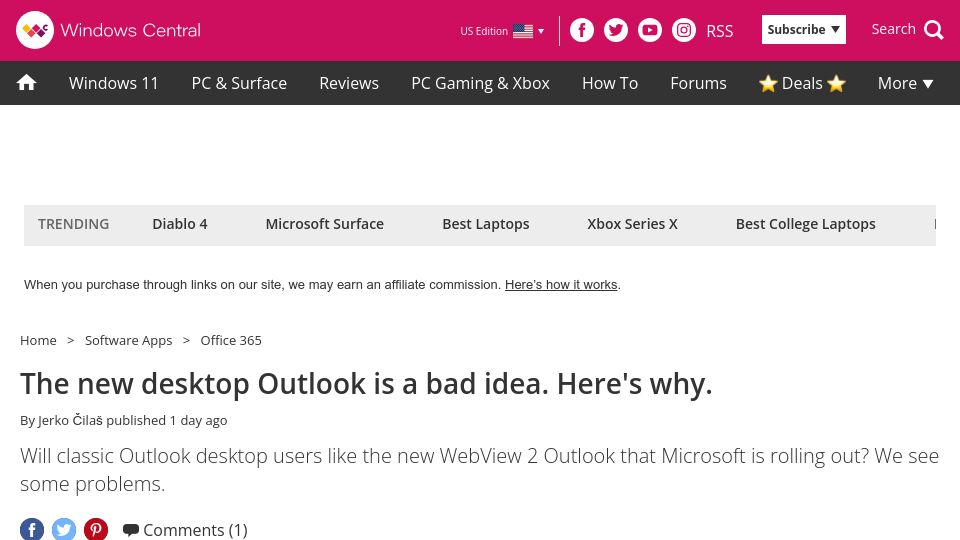Viewport: 960px width, 540px height.
Task: Go to Software Apps breadcrumb
Action: [128, 340]
